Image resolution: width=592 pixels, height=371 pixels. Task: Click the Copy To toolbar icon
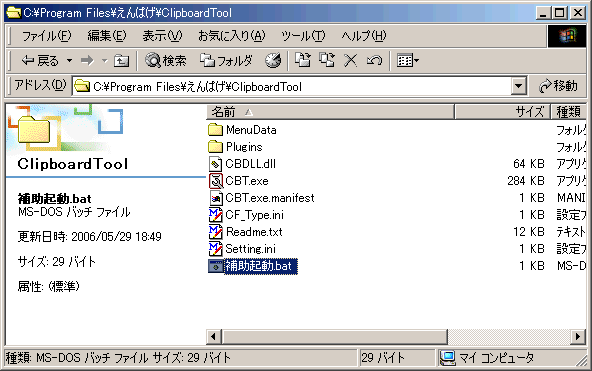click(x=327, y=60)
